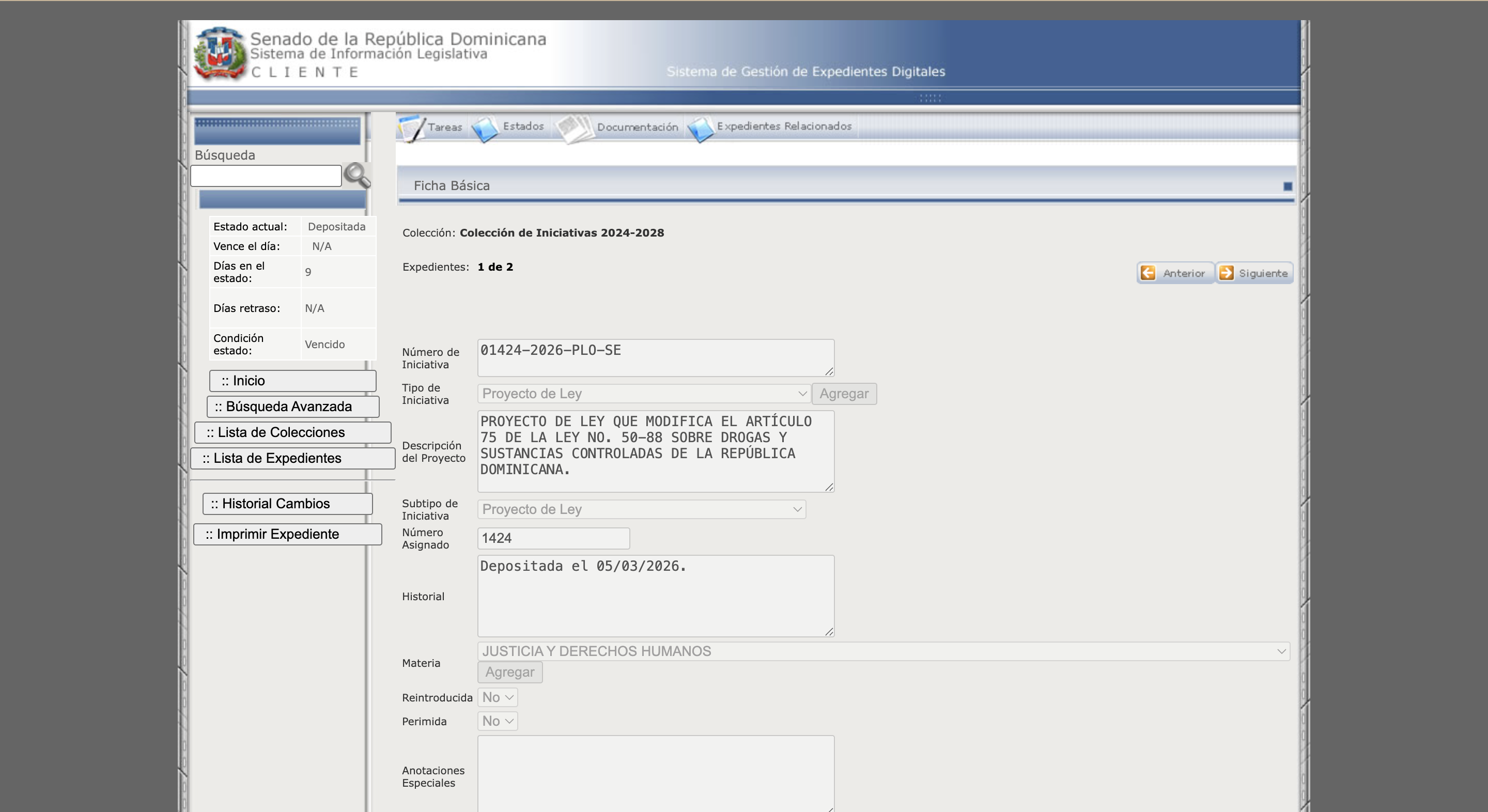
Task: Click the dotted grip on the blue header bar
Action: pos(930,98)
